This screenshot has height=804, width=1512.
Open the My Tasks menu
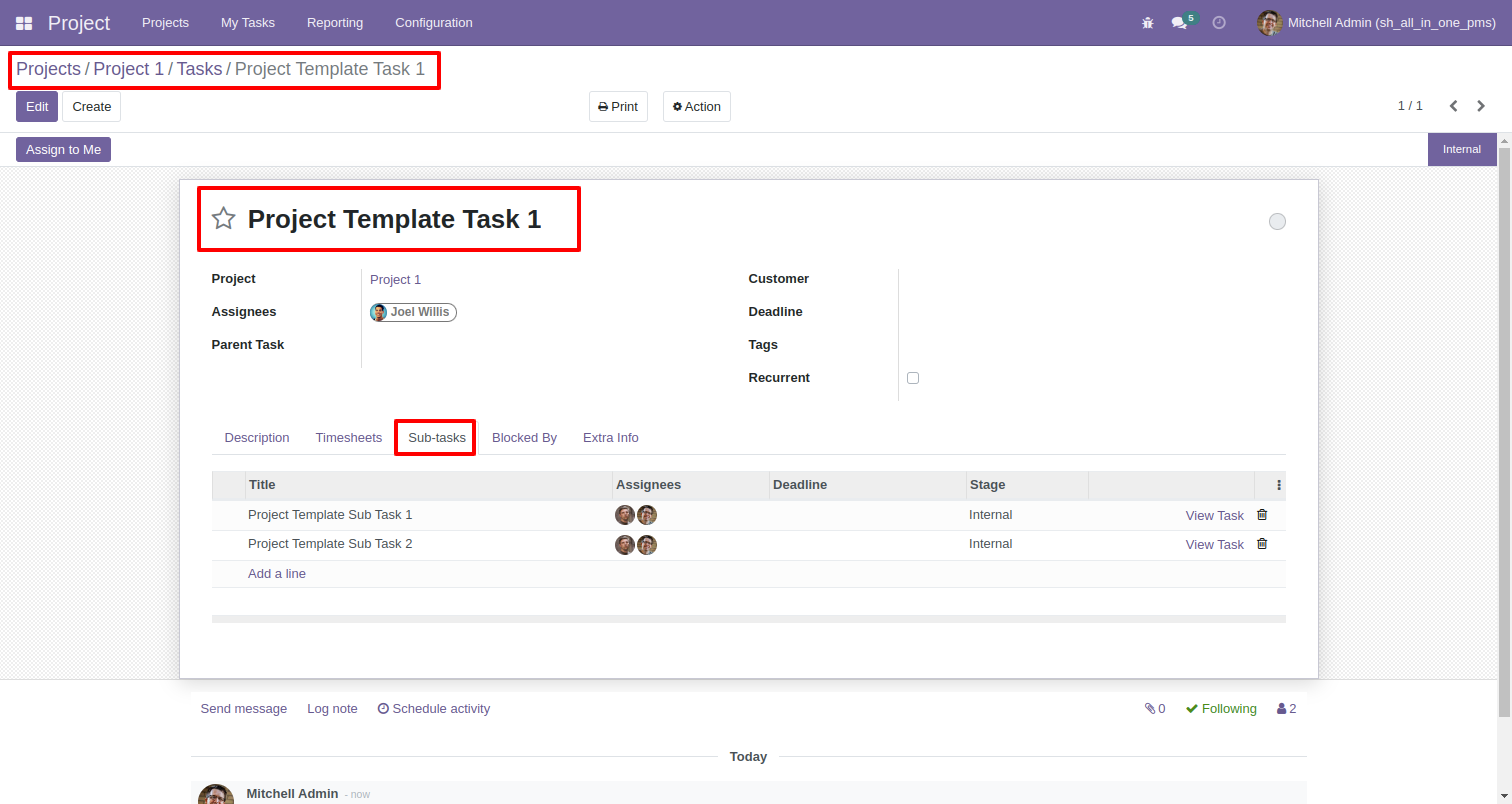248,22
